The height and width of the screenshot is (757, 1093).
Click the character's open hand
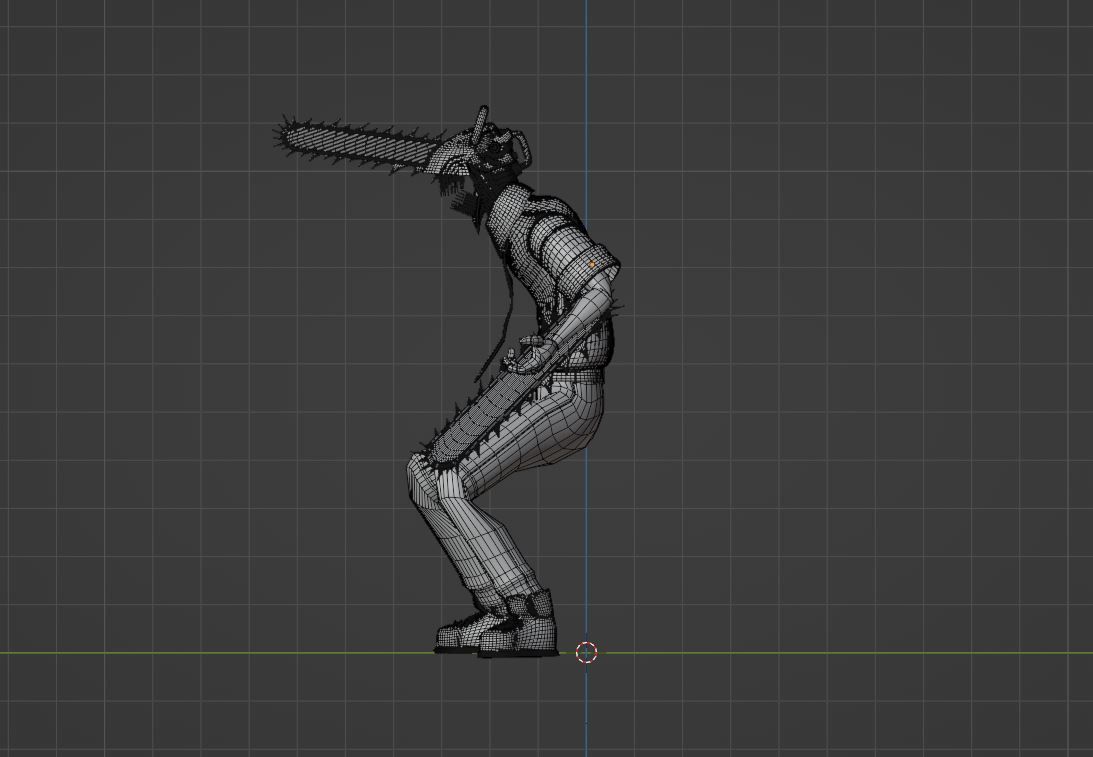[x=531, y=353]
